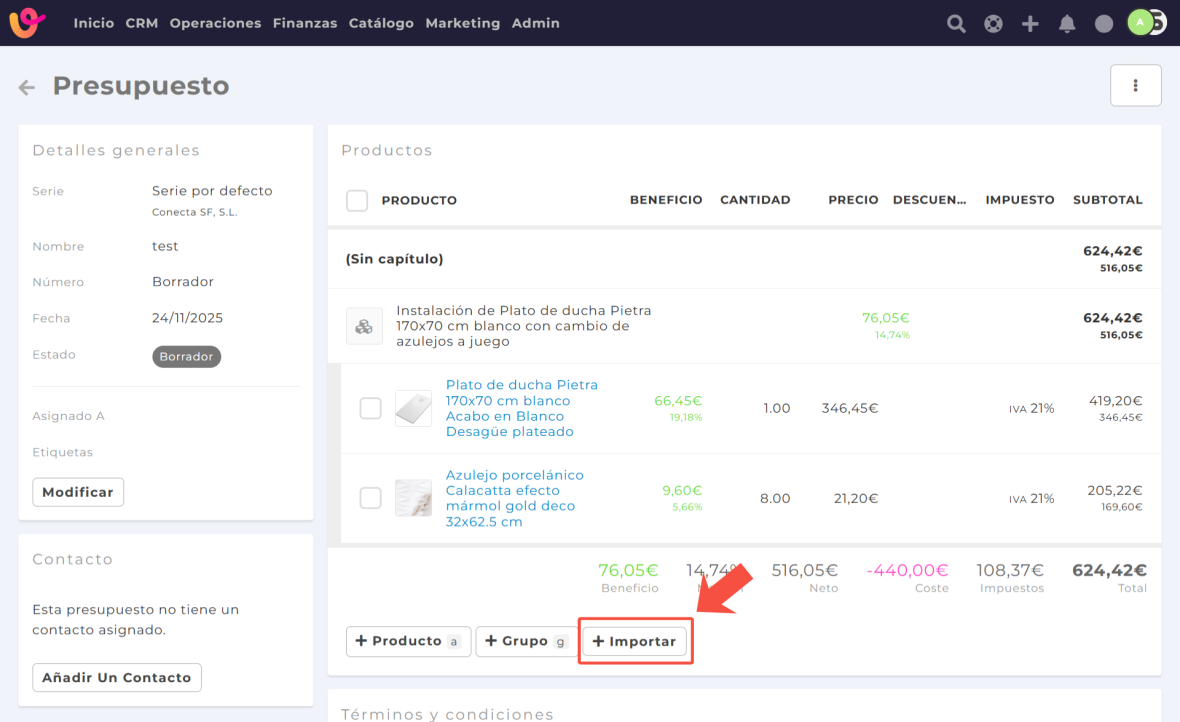Open the three-dot options menu

(x=1135, y=86)
